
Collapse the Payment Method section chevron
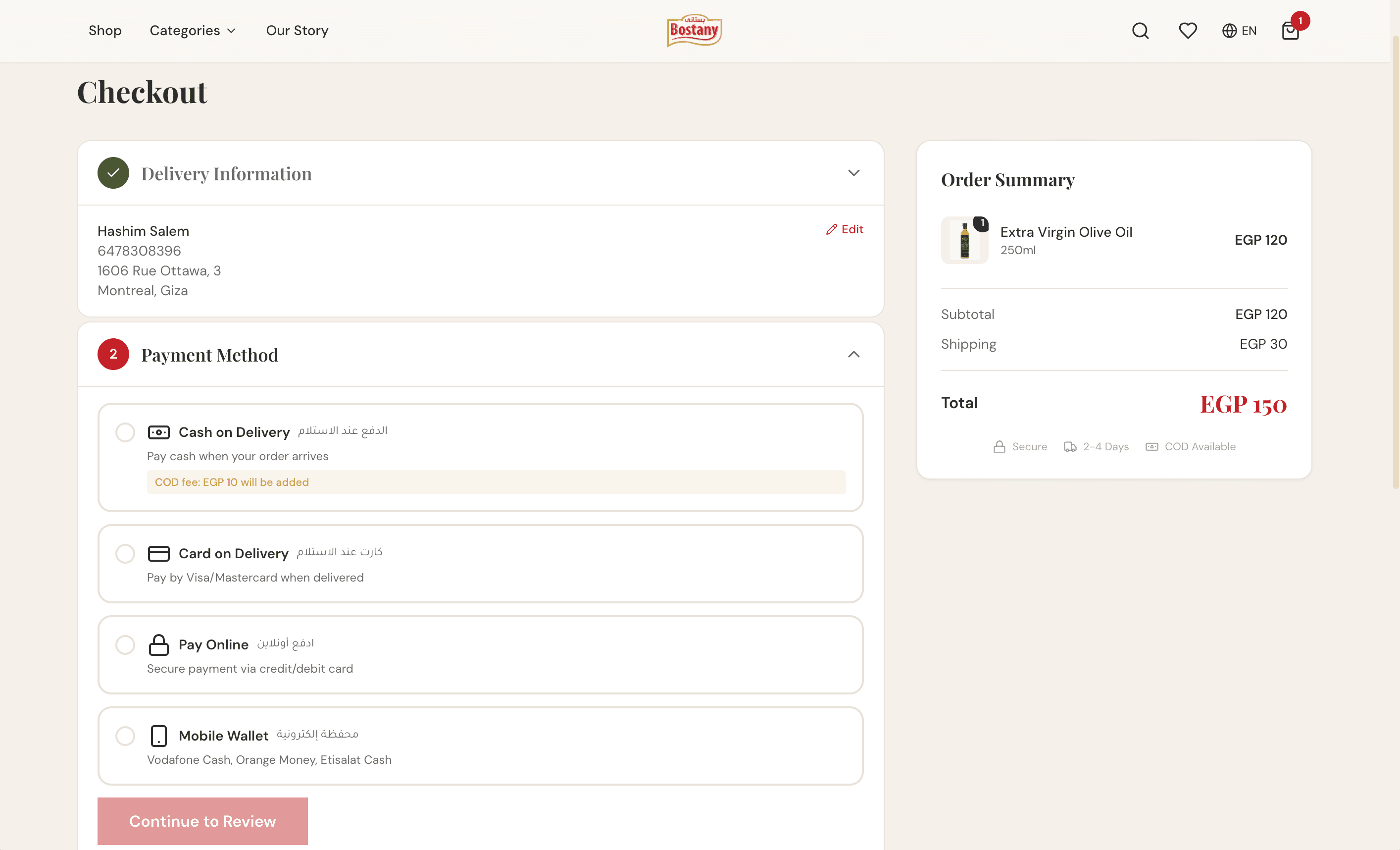pyautogui.click(x=853, y=354)
